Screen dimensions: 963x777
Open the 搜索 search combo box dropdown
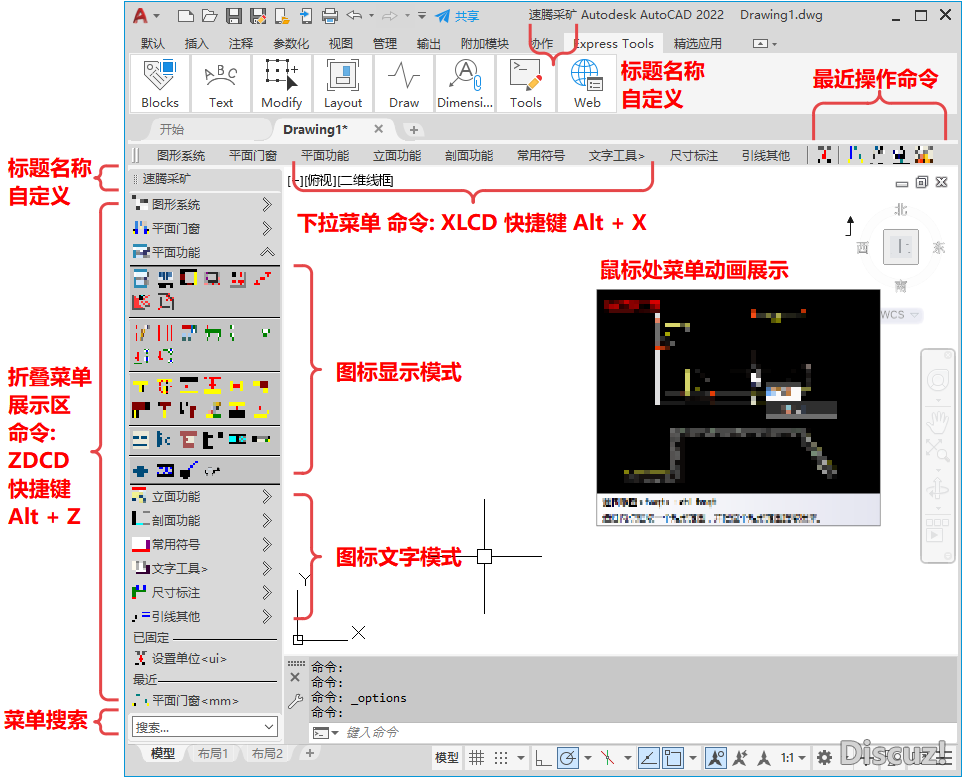point(269,727)
